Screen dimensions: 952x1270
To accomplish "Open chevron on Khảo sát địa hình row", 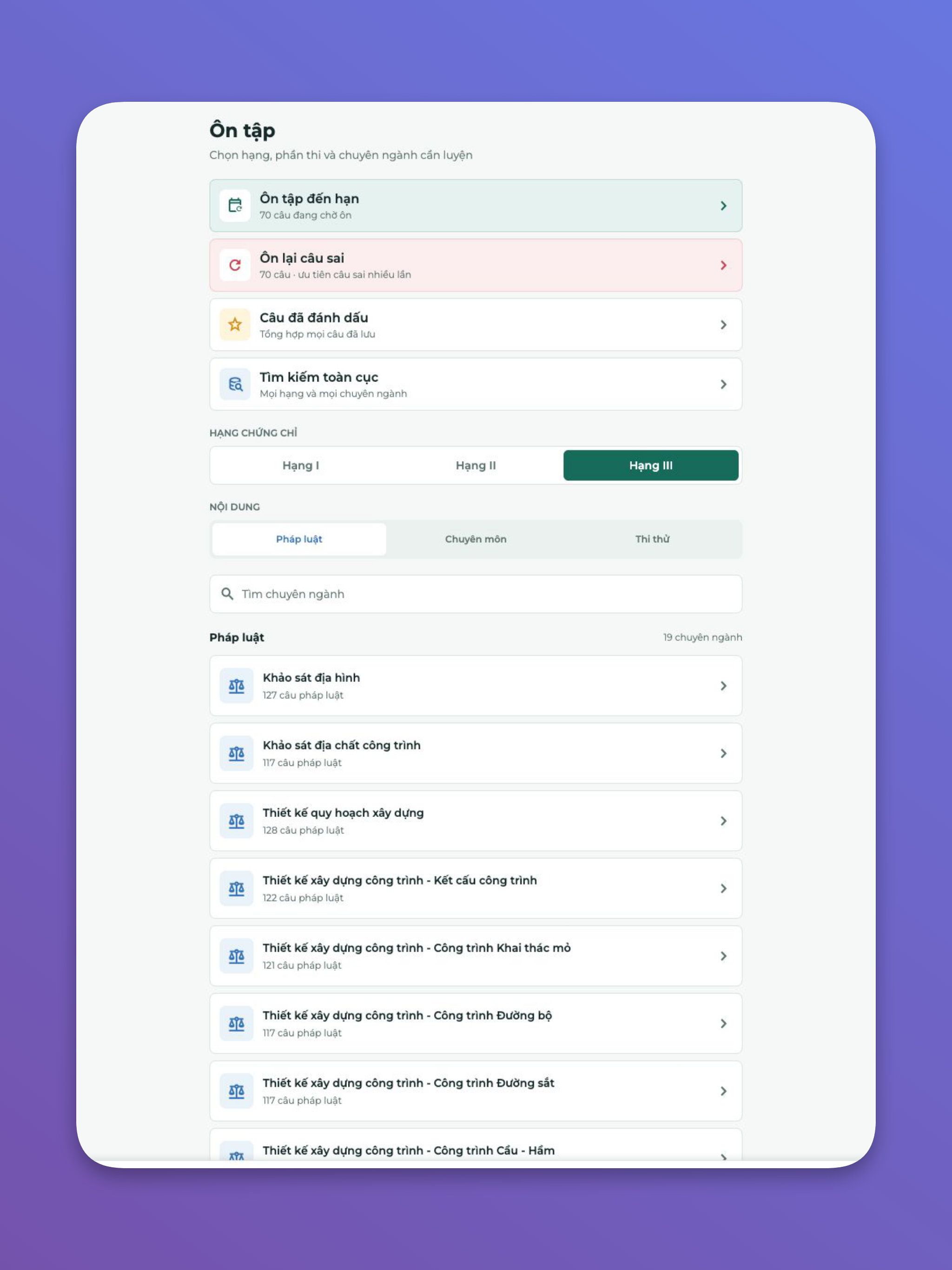I will pos(723,686).
